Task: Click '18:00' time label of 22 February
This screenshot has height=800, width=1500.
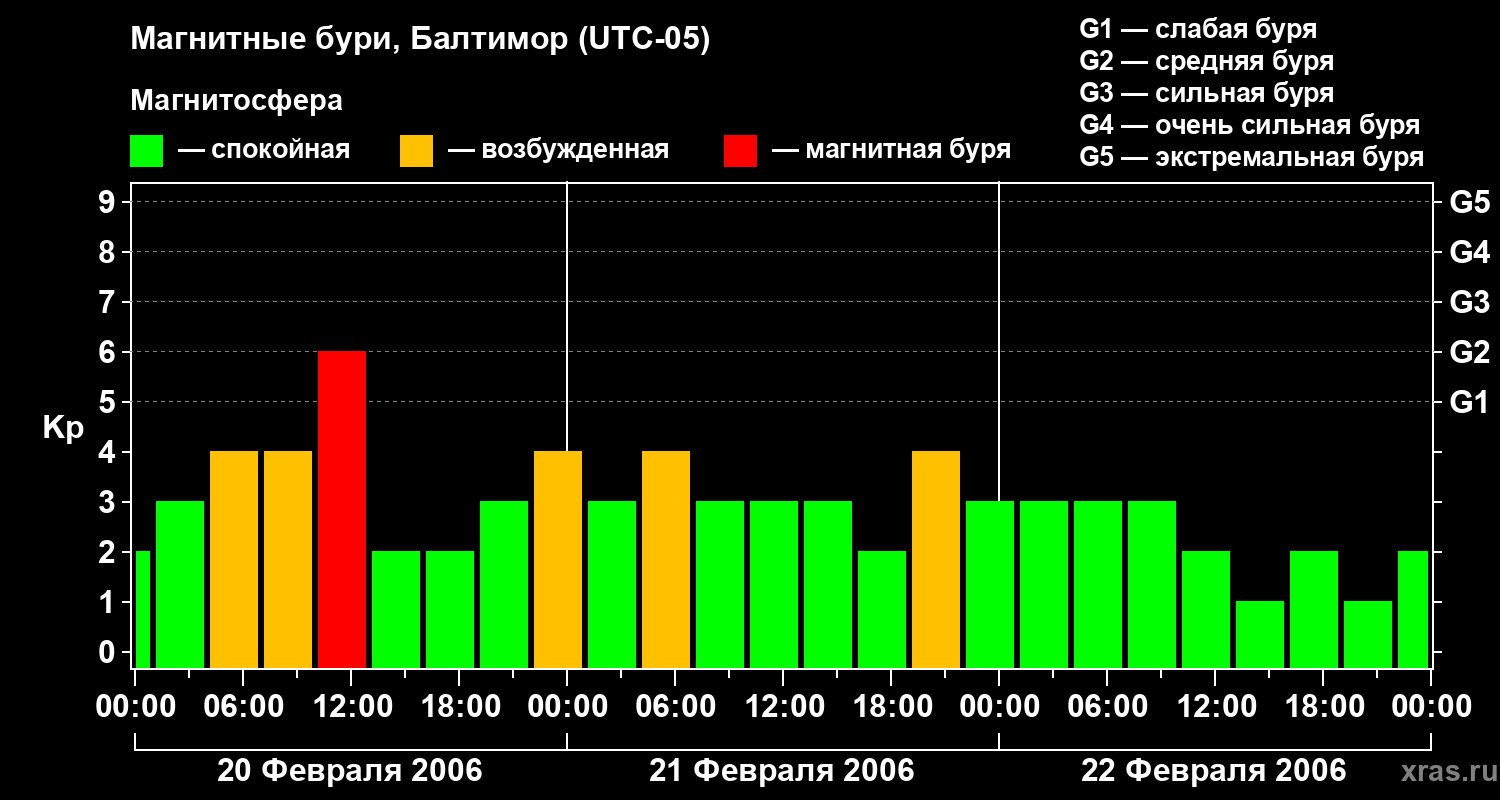Action: (1323, 707)
